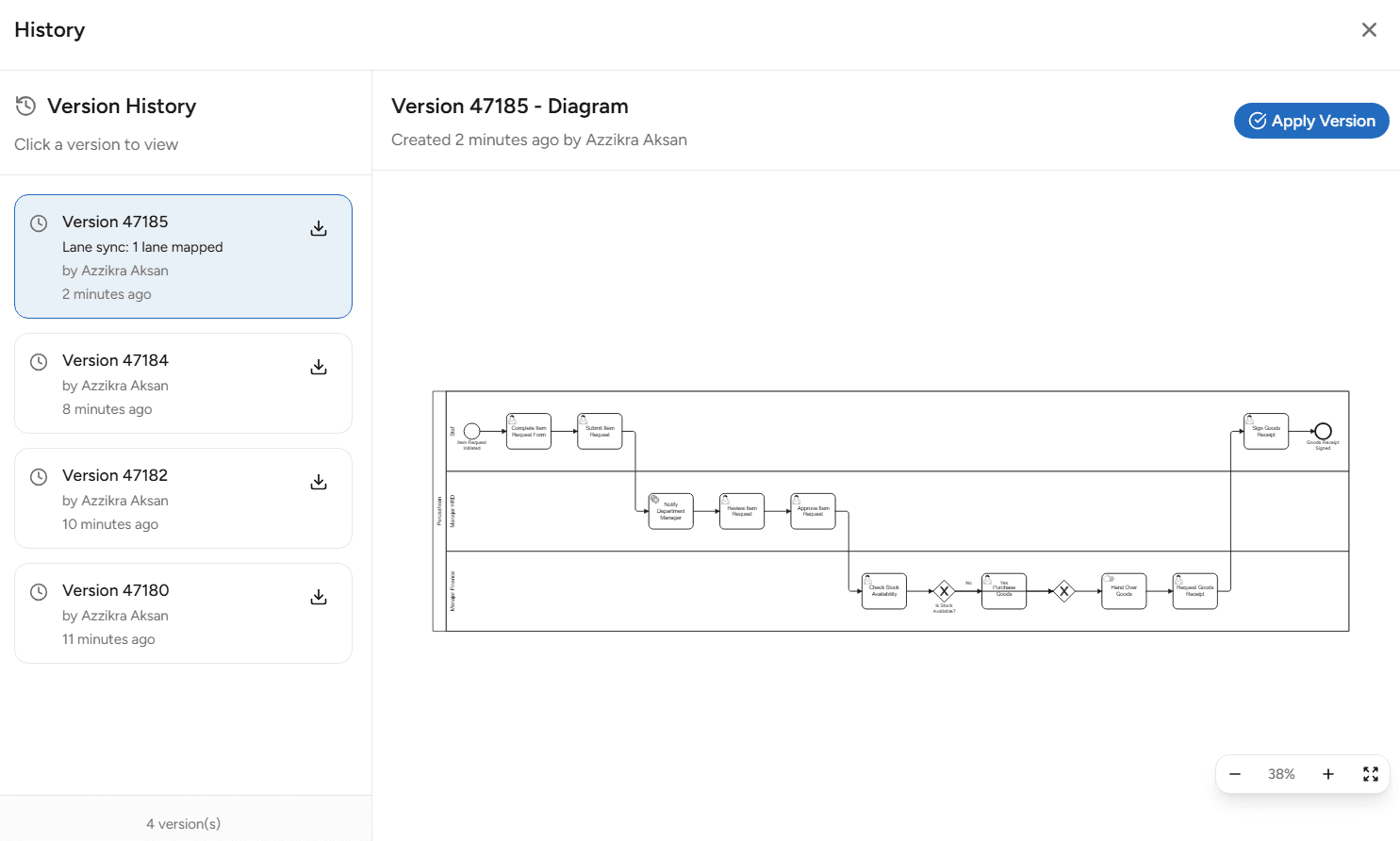This screenshot has height=841, width=1400.
Task: Click the 'Check Stock Availability' task box
Action: click(x=884, y=591)
